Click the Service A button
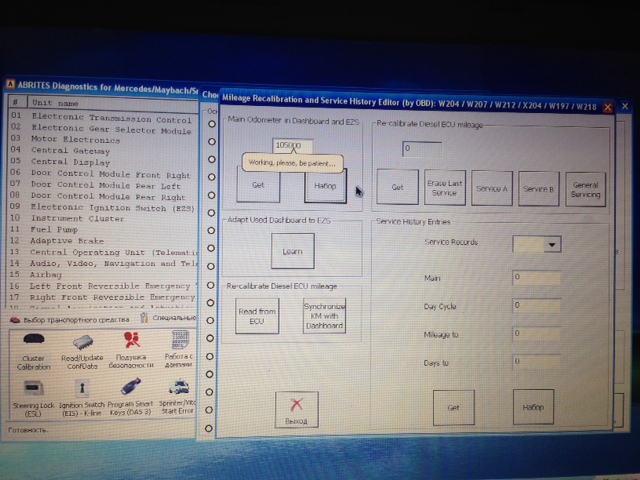 click(x=492, y=189)
